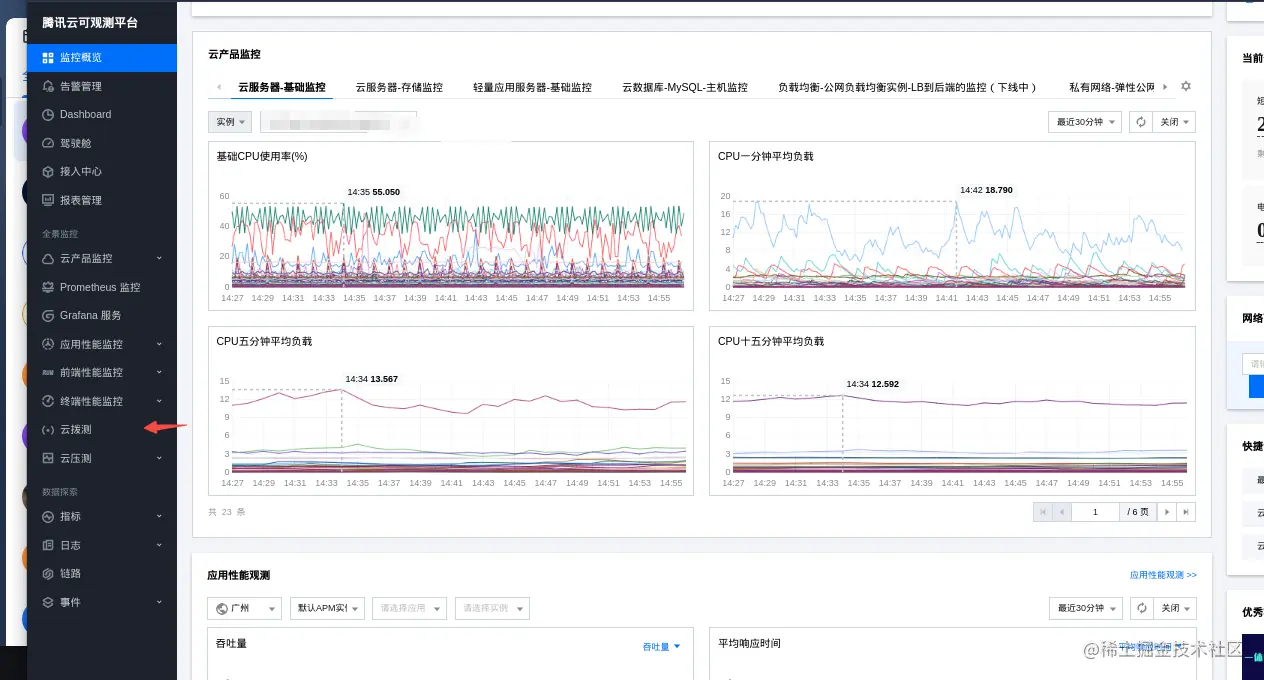Image resolution: width=1264 pixels, height=680 pixels.
Task: Click the 前端性能监控 icon
Action: [x=48, y=372]
